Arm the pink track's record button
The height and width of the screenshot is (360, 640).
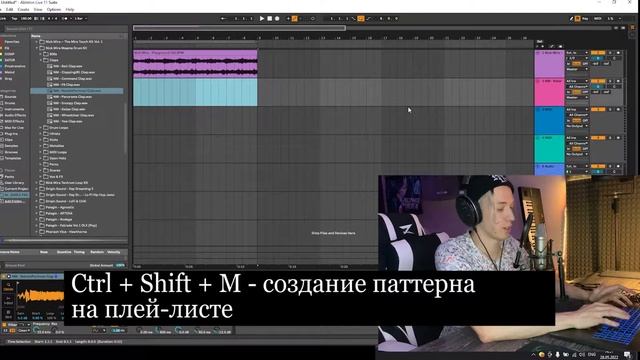point(618,81)
